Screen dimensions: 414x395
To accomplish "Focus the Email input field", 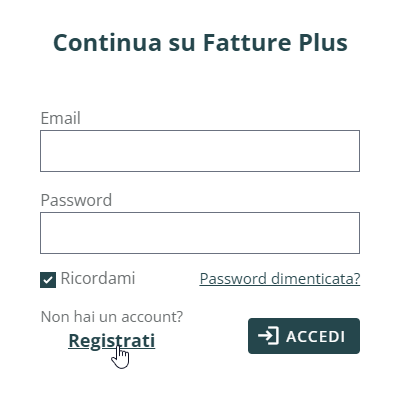I will pyautogui.click(x=200, y=151).
